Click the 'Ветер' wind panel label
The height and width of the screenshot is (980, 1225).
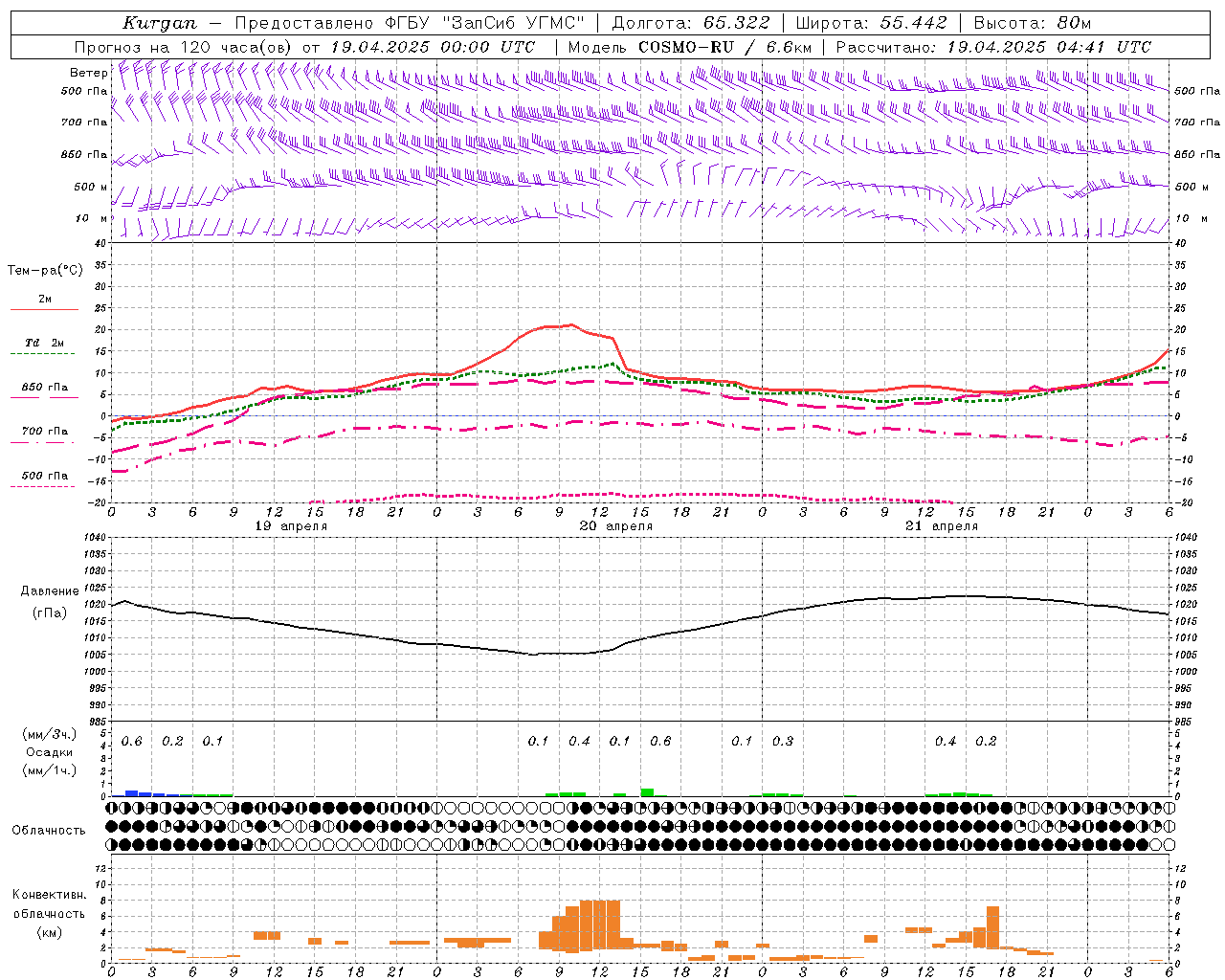(x=89, y=73)
